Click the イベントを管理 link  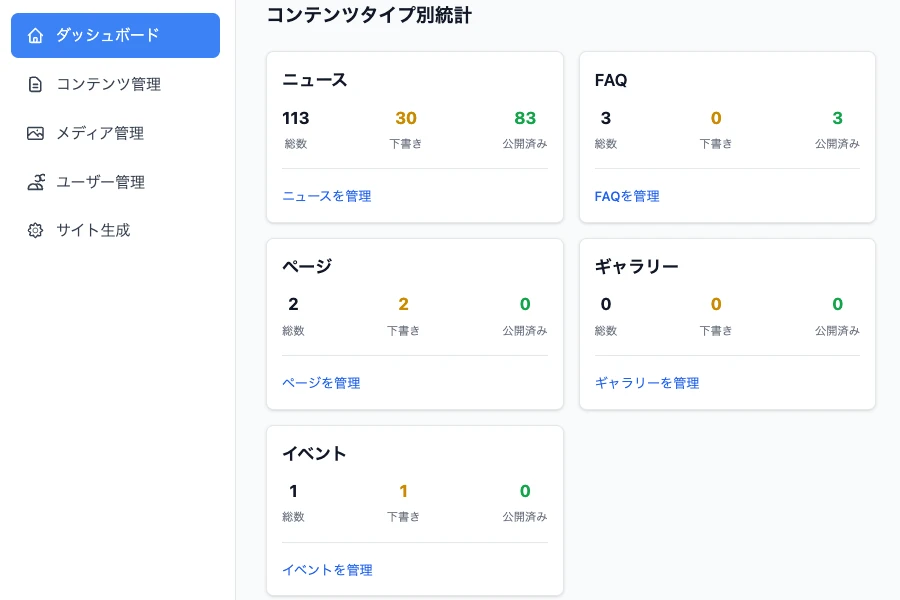pyautogui.click(x=327, y=570)
